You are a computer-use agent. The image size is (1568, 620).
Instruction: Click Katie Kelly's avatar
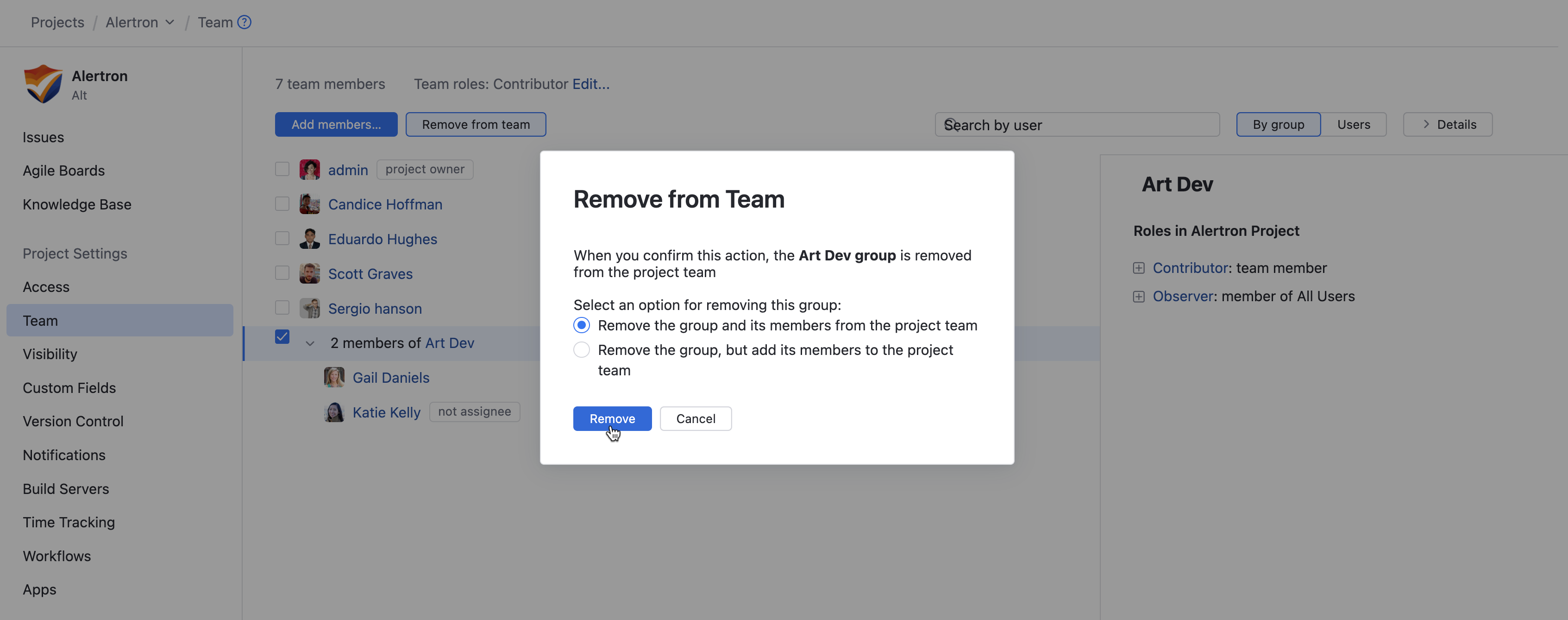333,412
